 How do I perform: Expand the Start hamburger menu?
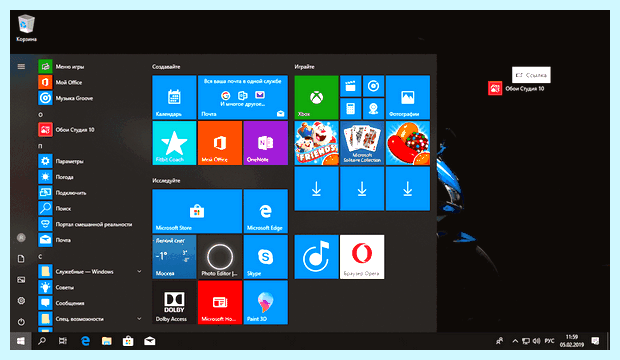[x=21, y=66]
